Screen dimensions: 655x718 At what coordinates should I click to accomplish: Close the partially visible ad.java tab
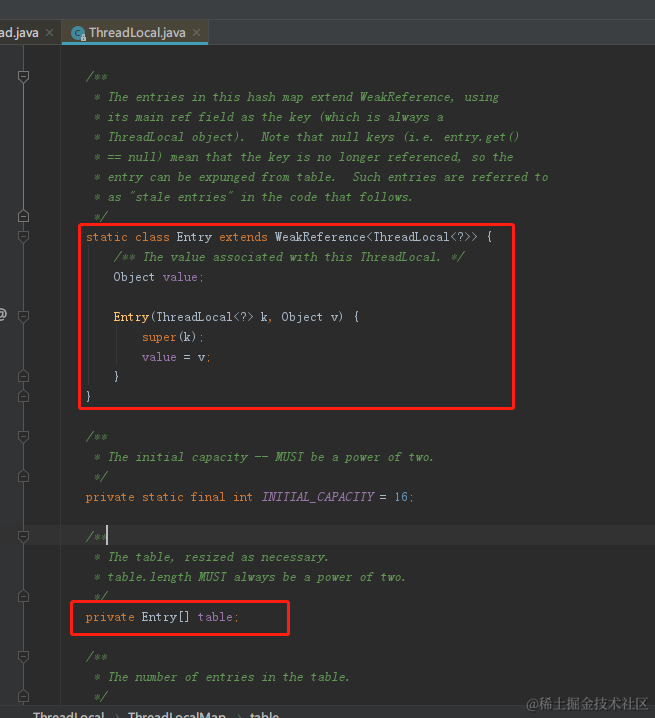(x=49, y=33)
